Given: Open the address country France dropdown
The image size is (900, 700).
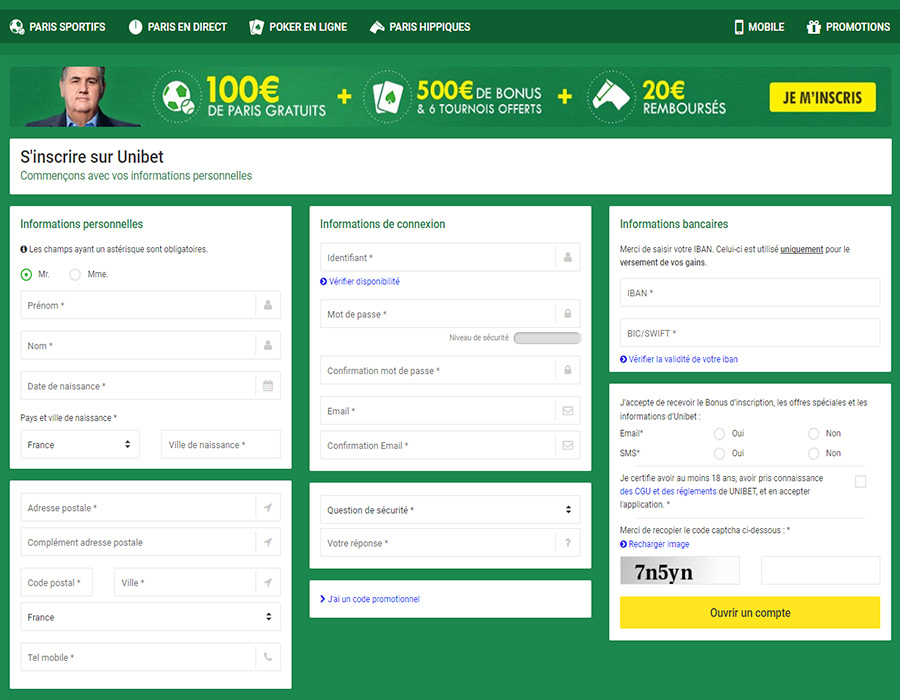Looking at the screenshot, I should [x=150, y=617].
